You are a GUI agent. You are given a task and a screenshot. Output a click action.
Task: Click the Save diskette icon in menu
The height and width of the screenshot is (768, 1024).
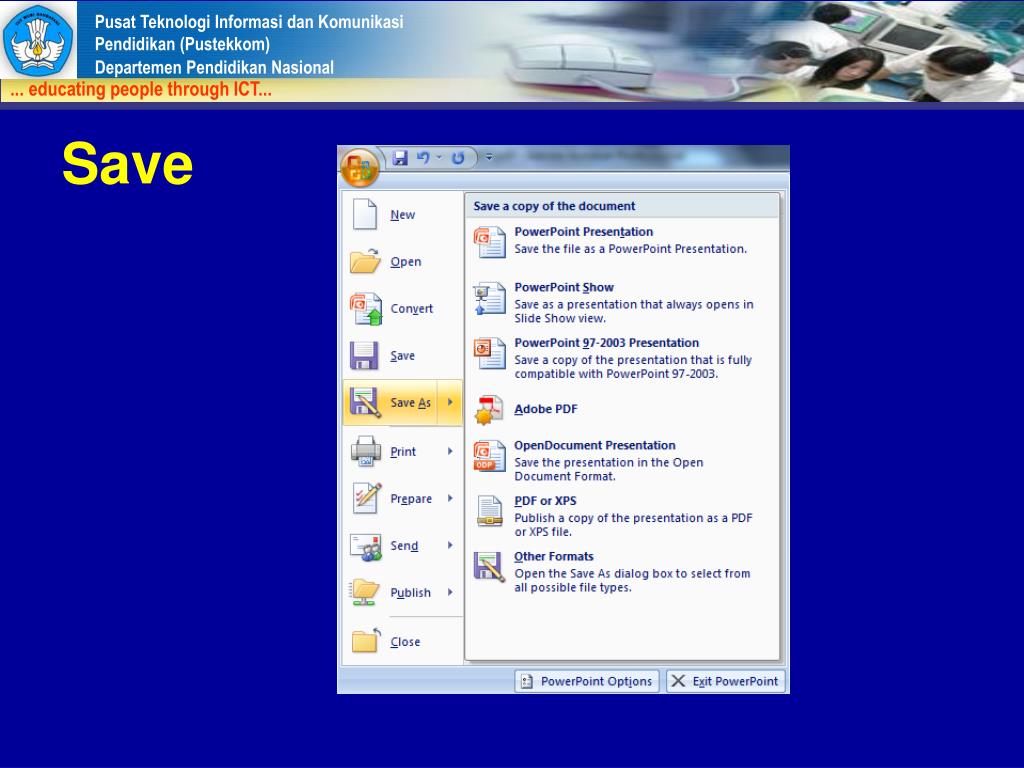point(364,355)
